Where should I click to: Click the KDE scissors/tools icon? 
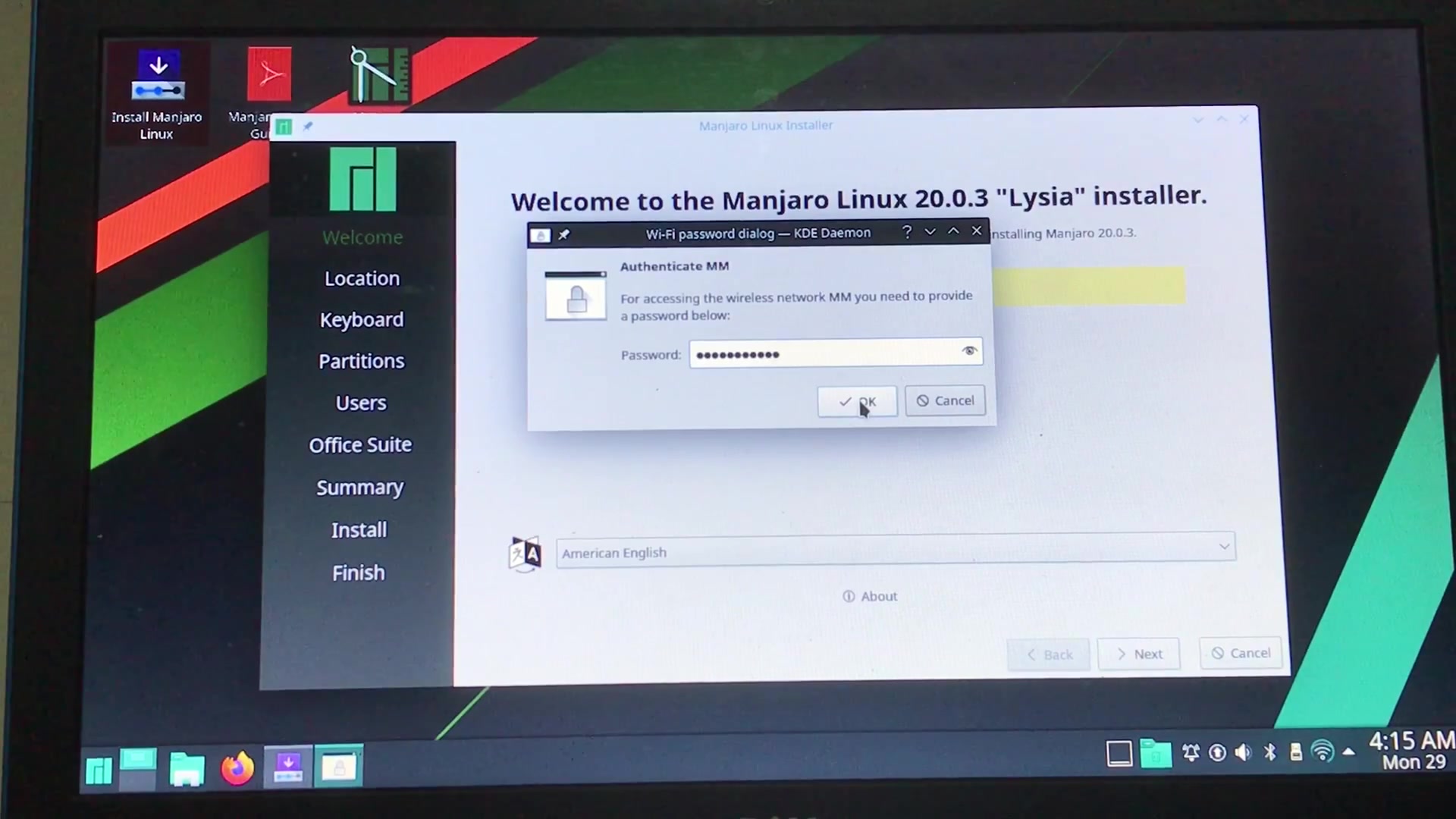click(378, 75)
